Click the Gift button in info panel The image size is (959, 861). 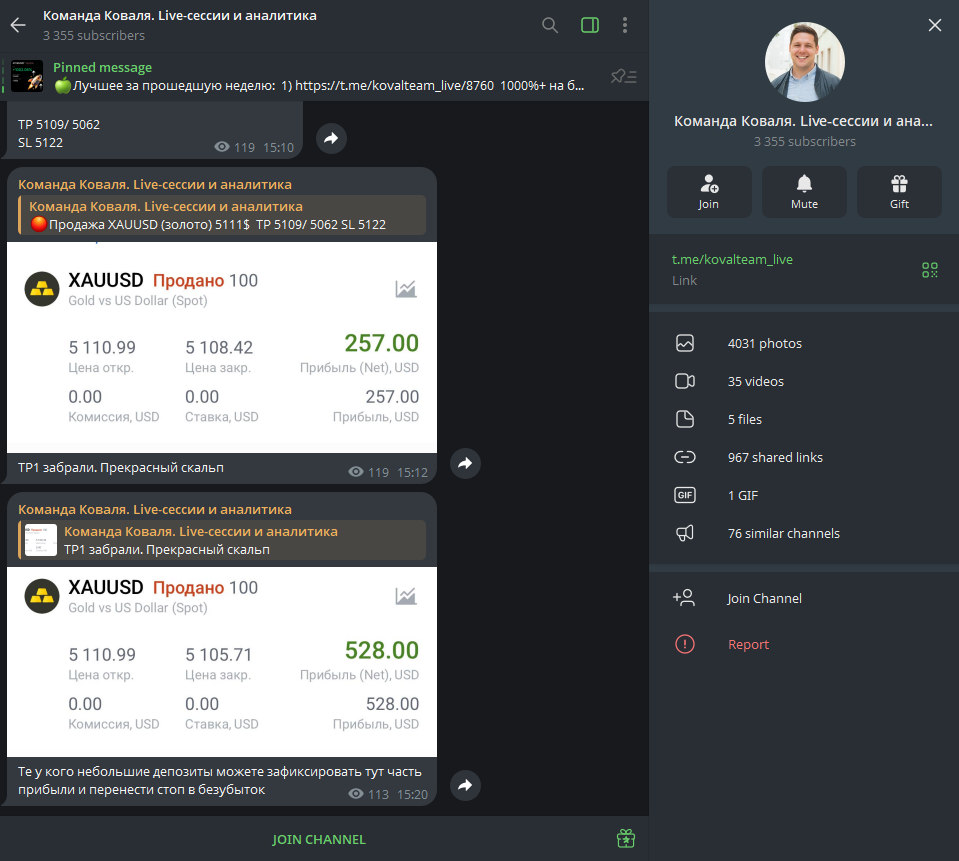(899, 192)
